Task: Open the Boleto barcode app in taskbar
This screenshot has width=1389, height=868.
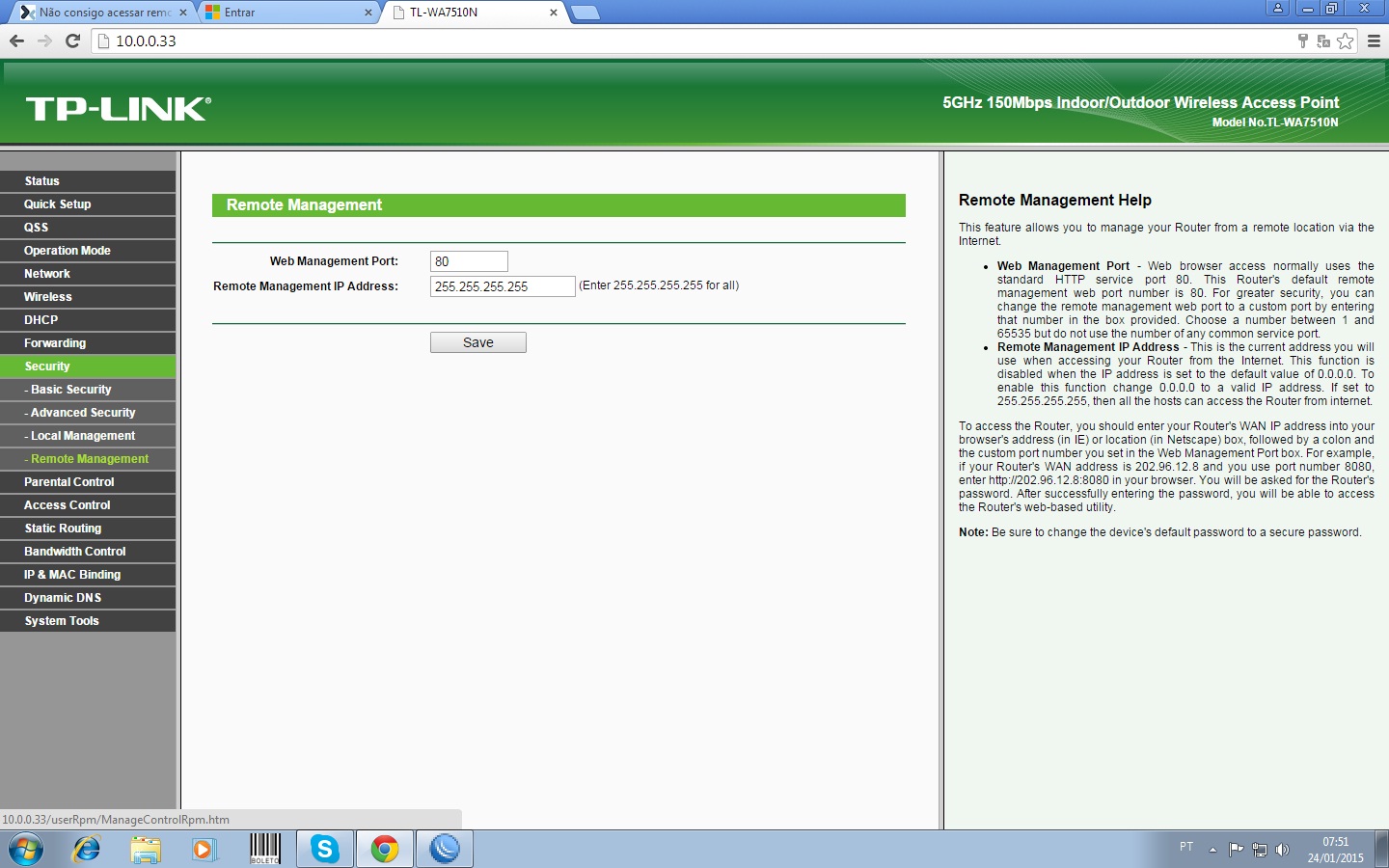Action: click(x=264, y=849)
